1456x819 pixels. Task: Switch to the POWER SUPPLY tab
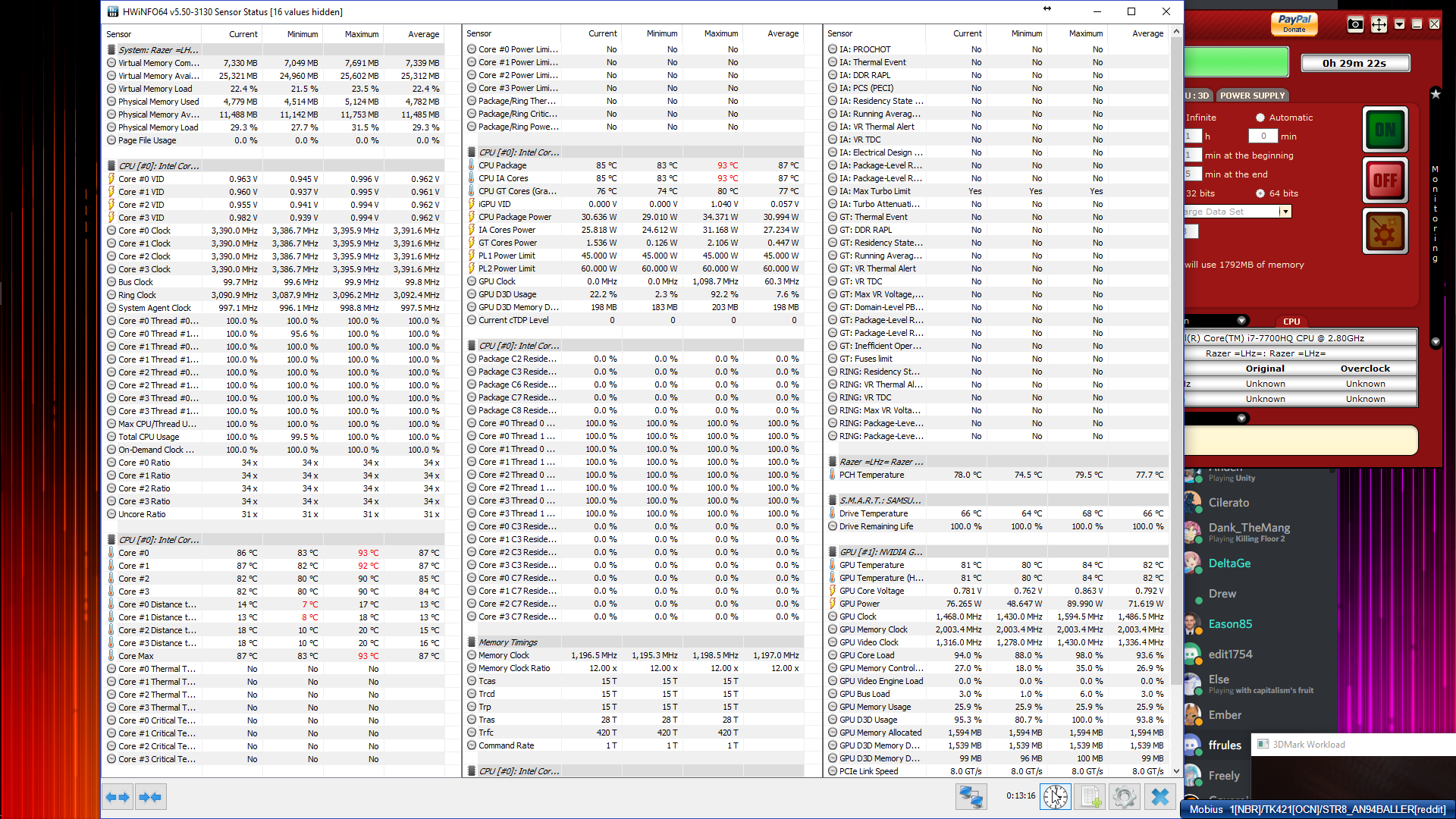(x=1252, y=96)
